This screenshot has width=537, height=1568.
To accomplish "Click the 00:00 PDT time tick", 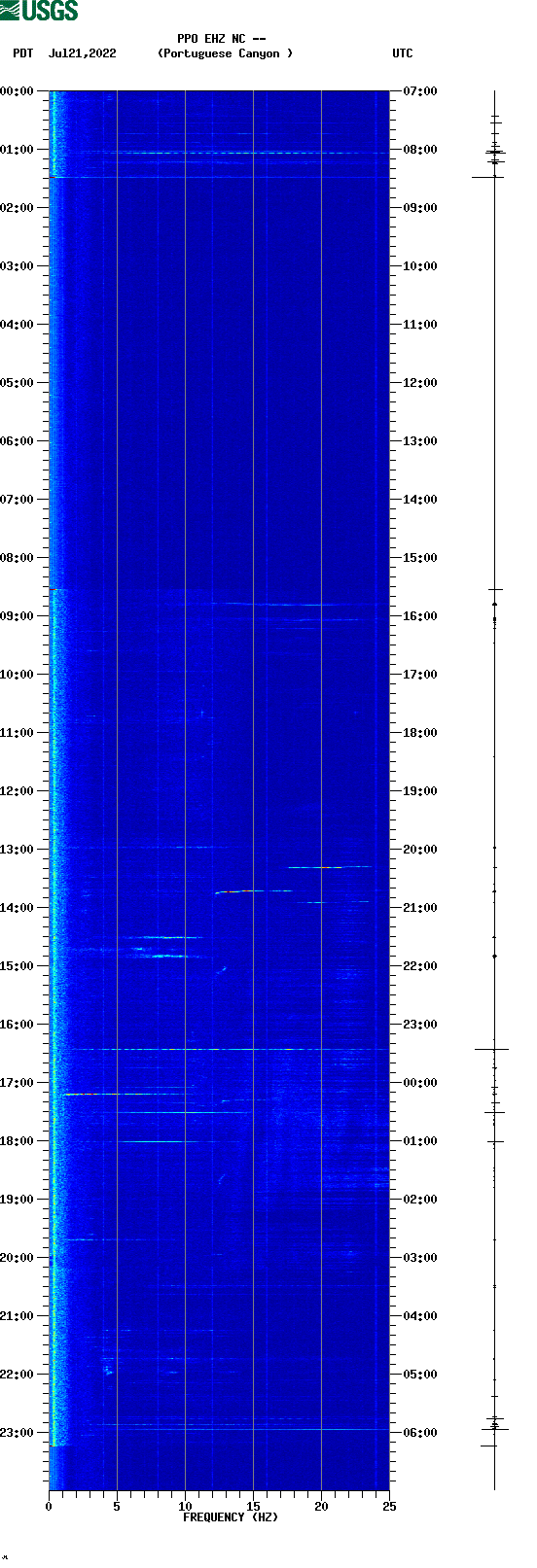I will click(x=17, y=91).
